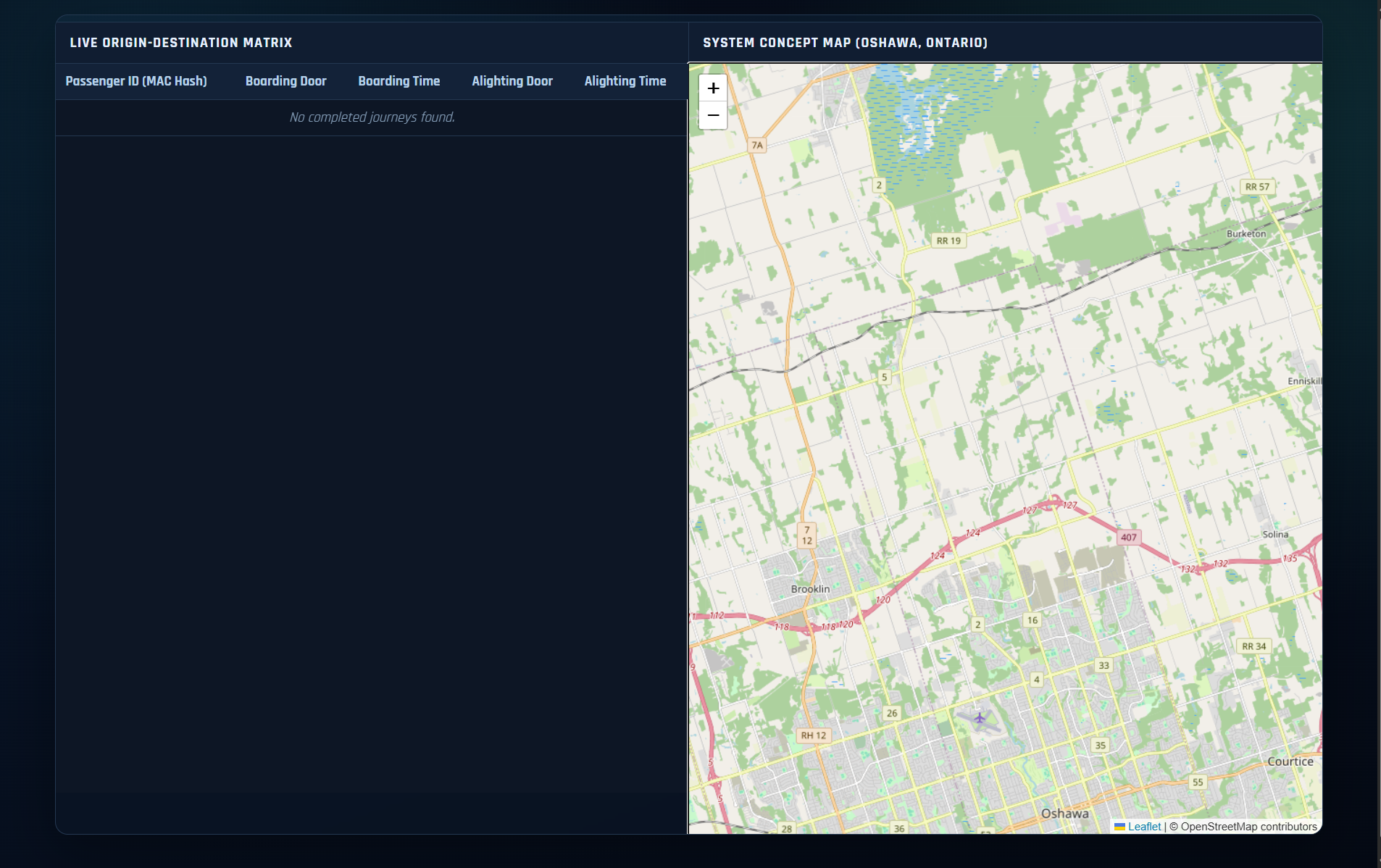The width and height of the screenshot is (1381, 868).
Task: Click the Alighting Door column header
Action: 512,81
